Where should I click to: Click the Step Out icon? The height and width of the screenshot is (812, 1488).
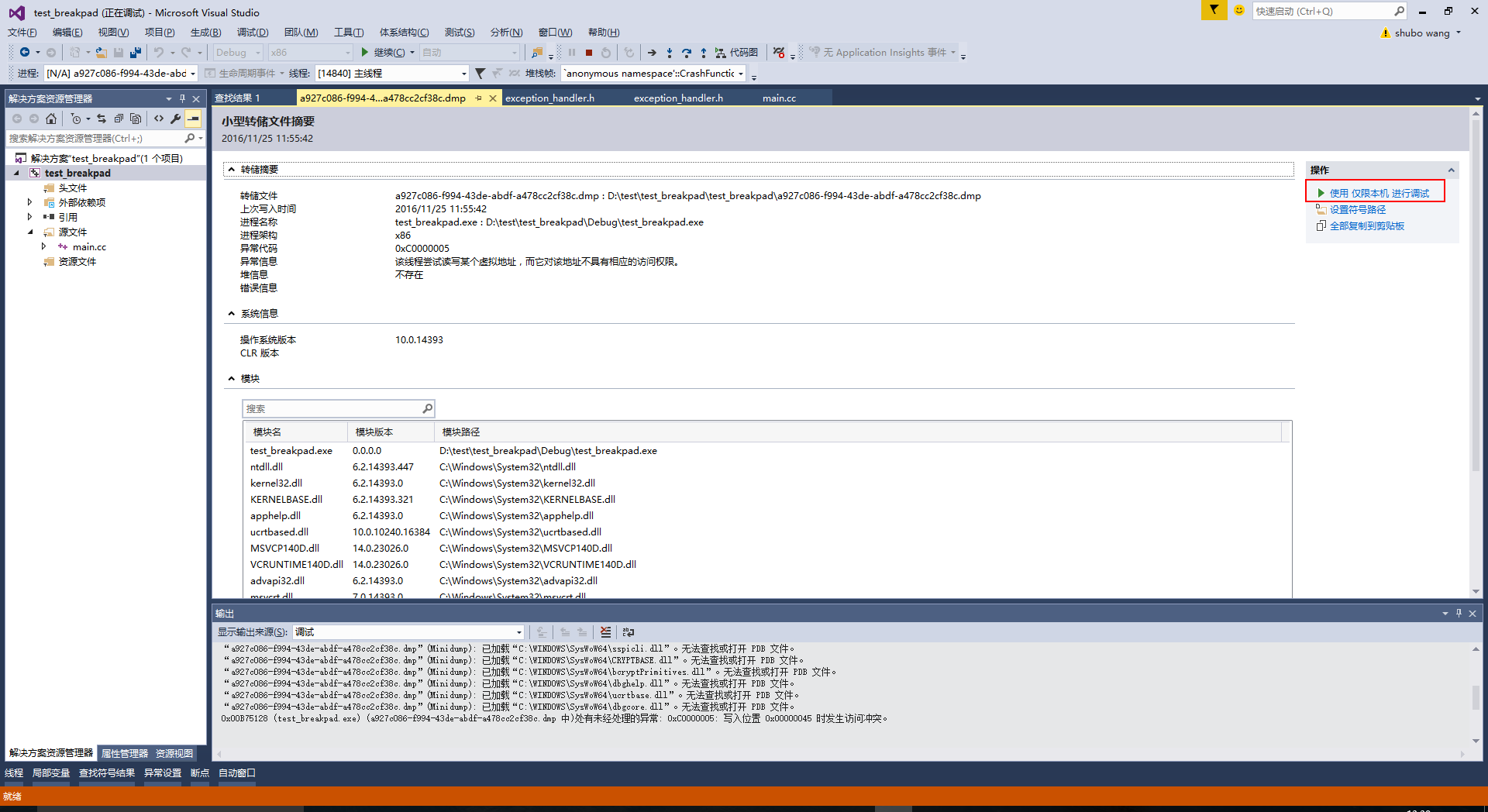pos(704,53)
